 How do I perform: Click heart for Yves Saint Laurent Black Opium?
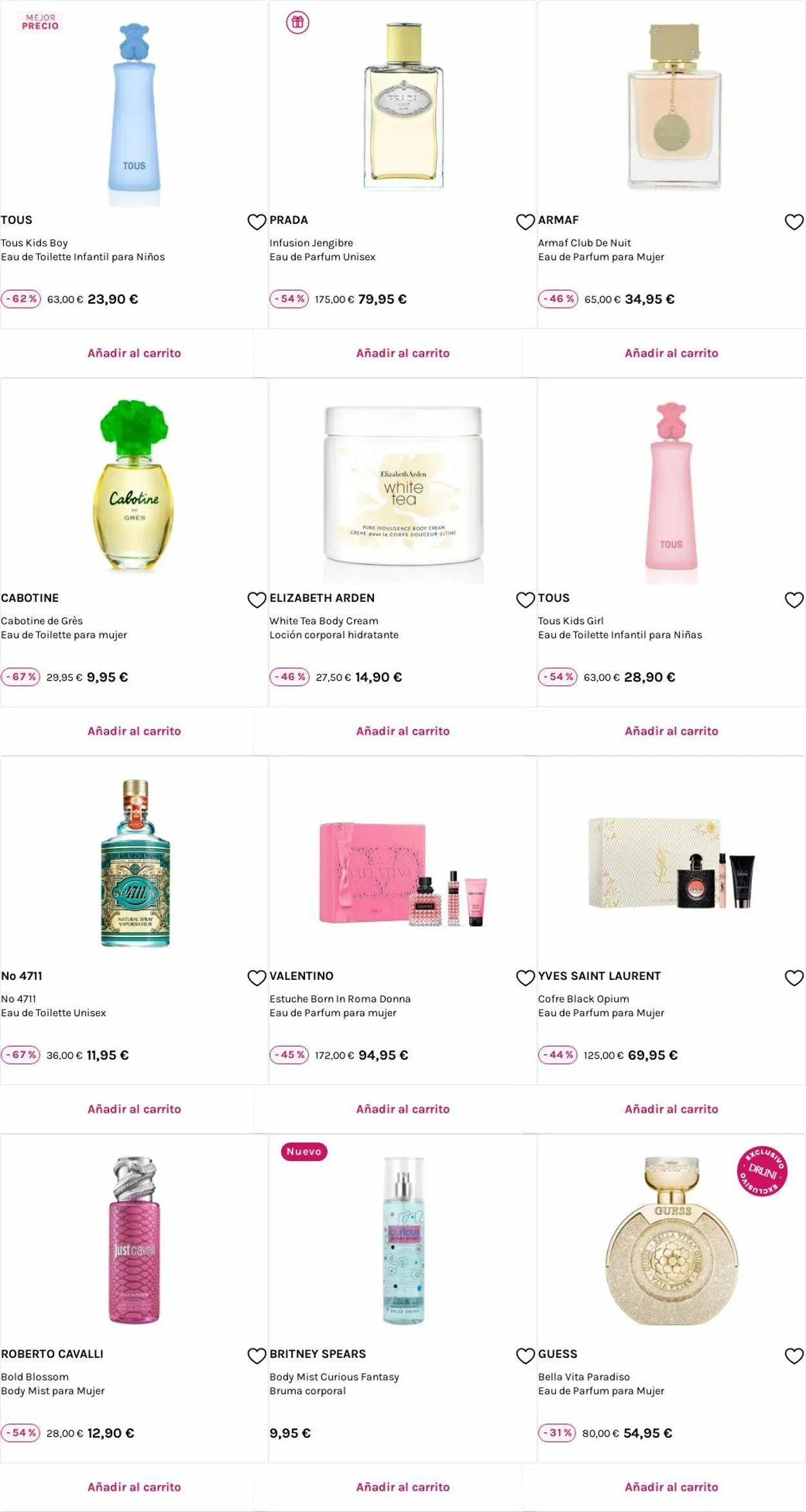(x=794, y=978)
